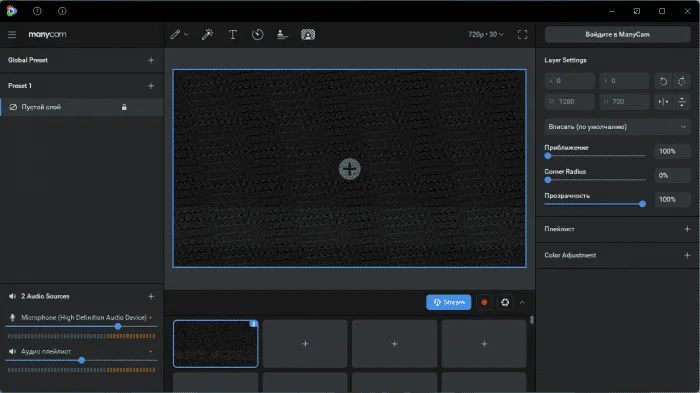Flip the layer horizontally
This screenshot has height=393, width=700.
pyautogui.click(x=663, y=102)
